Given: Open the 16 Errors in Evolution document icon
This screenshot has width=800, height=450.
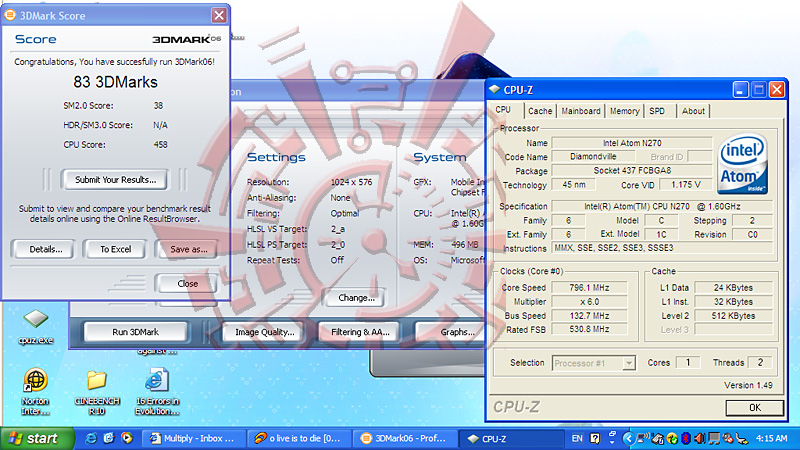Looking at the screenshot, I should click(x=157, y=391).
